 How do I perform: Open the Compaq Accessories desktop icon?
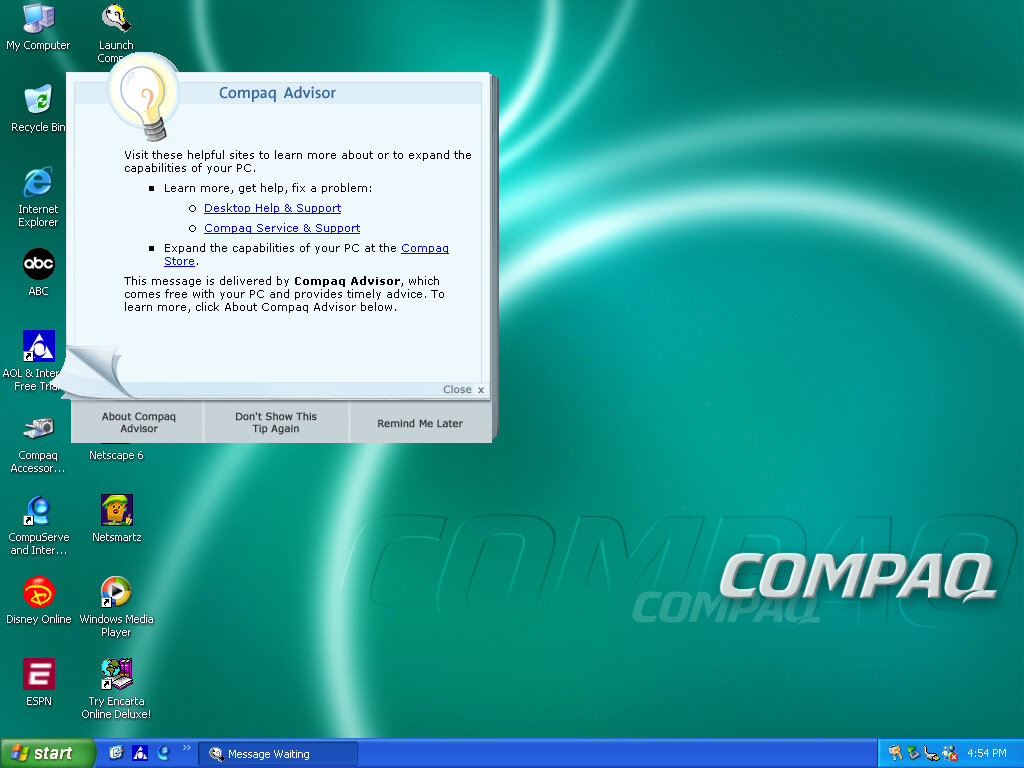click(x=38, y=429)
